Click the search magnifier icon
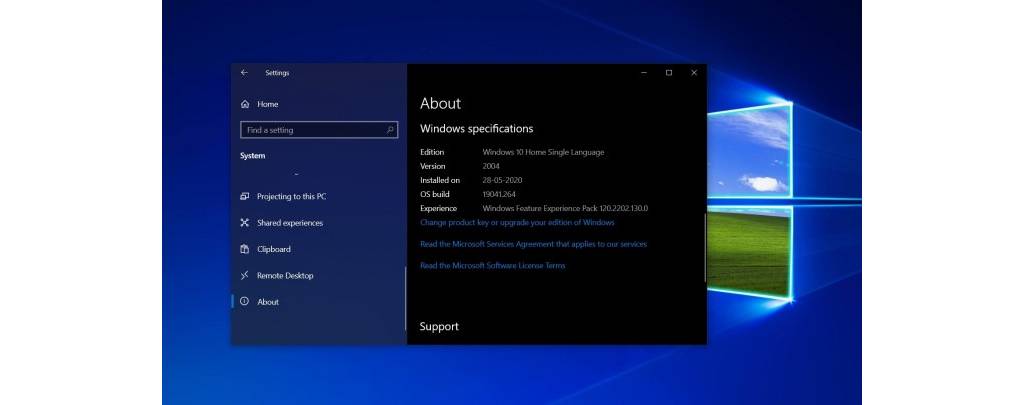The image size is (1024, 405). tap(390, 130)
